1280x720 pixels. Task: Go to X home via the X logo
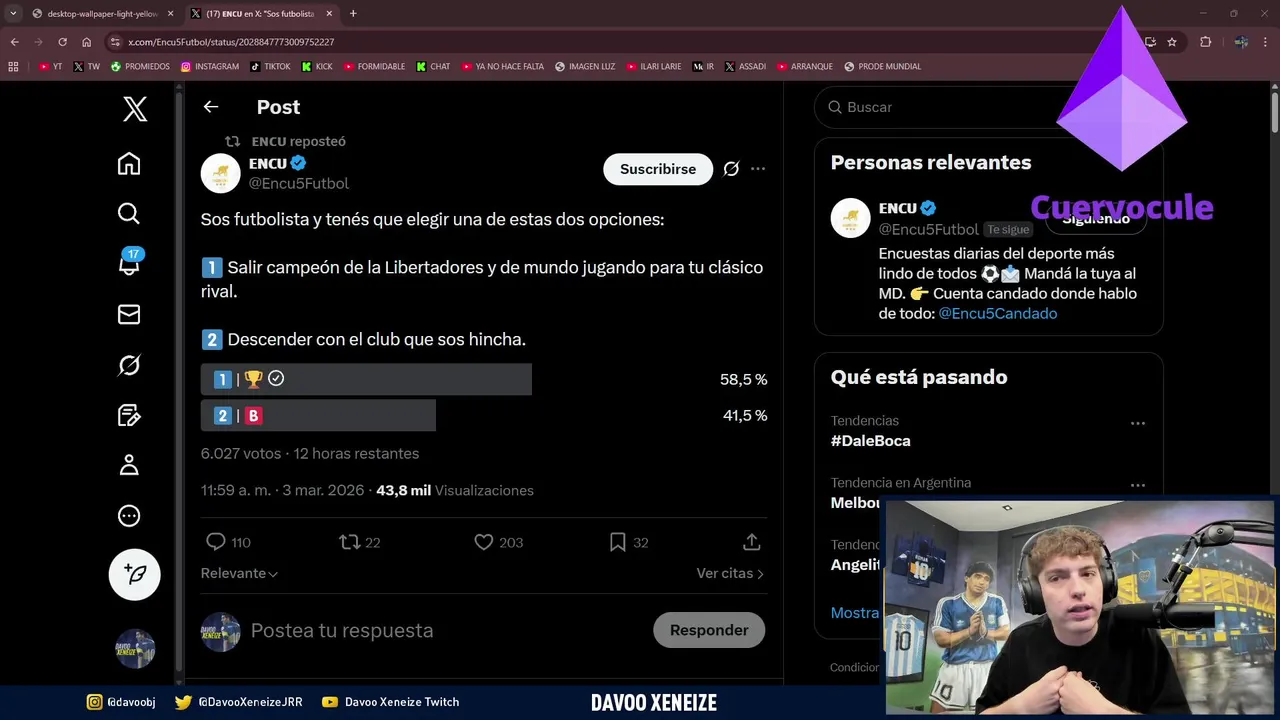pos(135,108)
